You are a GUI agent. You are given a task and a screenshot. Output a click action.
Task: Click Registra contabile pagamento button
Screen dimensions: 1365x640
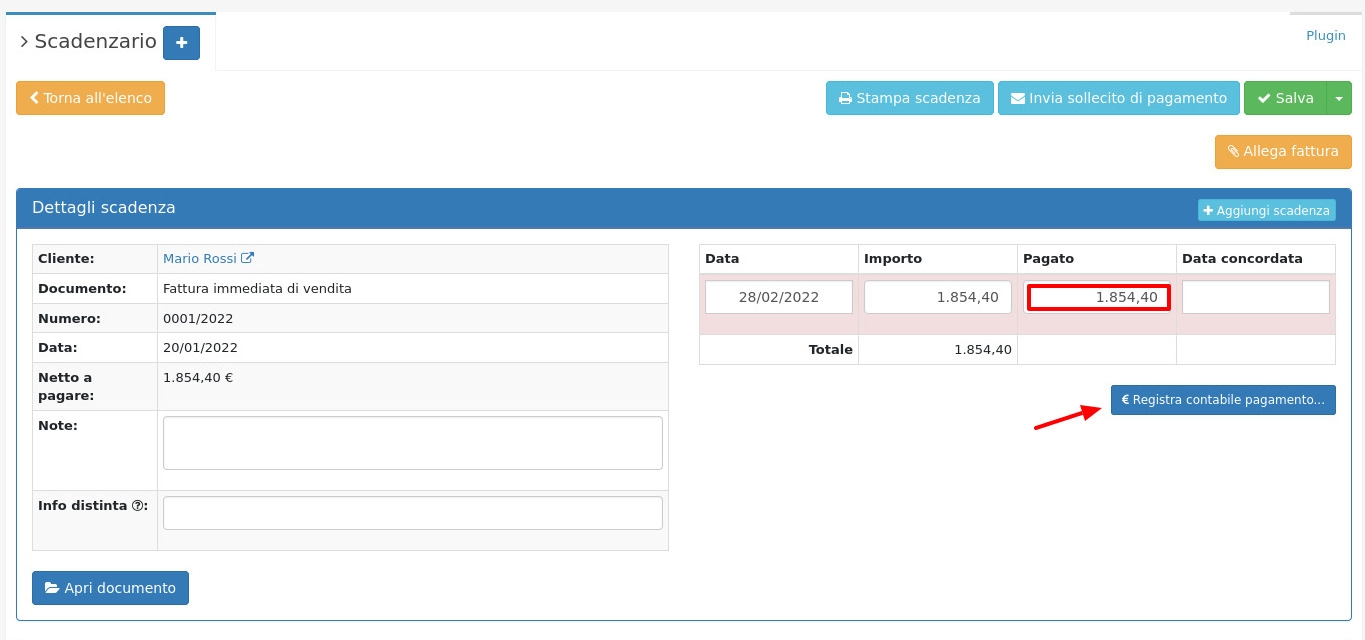1222,400
